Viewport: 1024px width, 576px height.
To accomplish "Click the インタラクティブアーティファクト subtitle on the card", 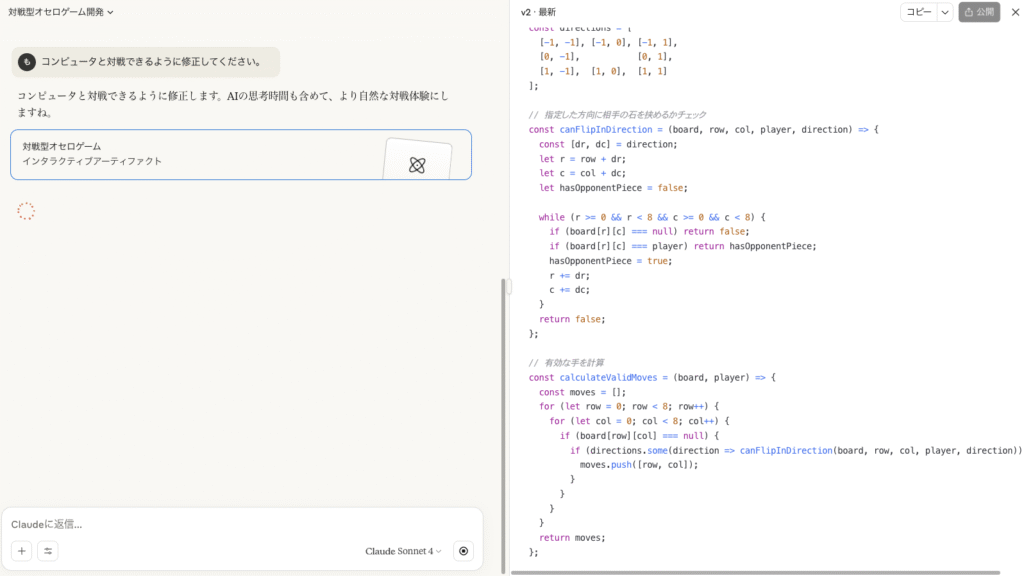I will (92, 161).
